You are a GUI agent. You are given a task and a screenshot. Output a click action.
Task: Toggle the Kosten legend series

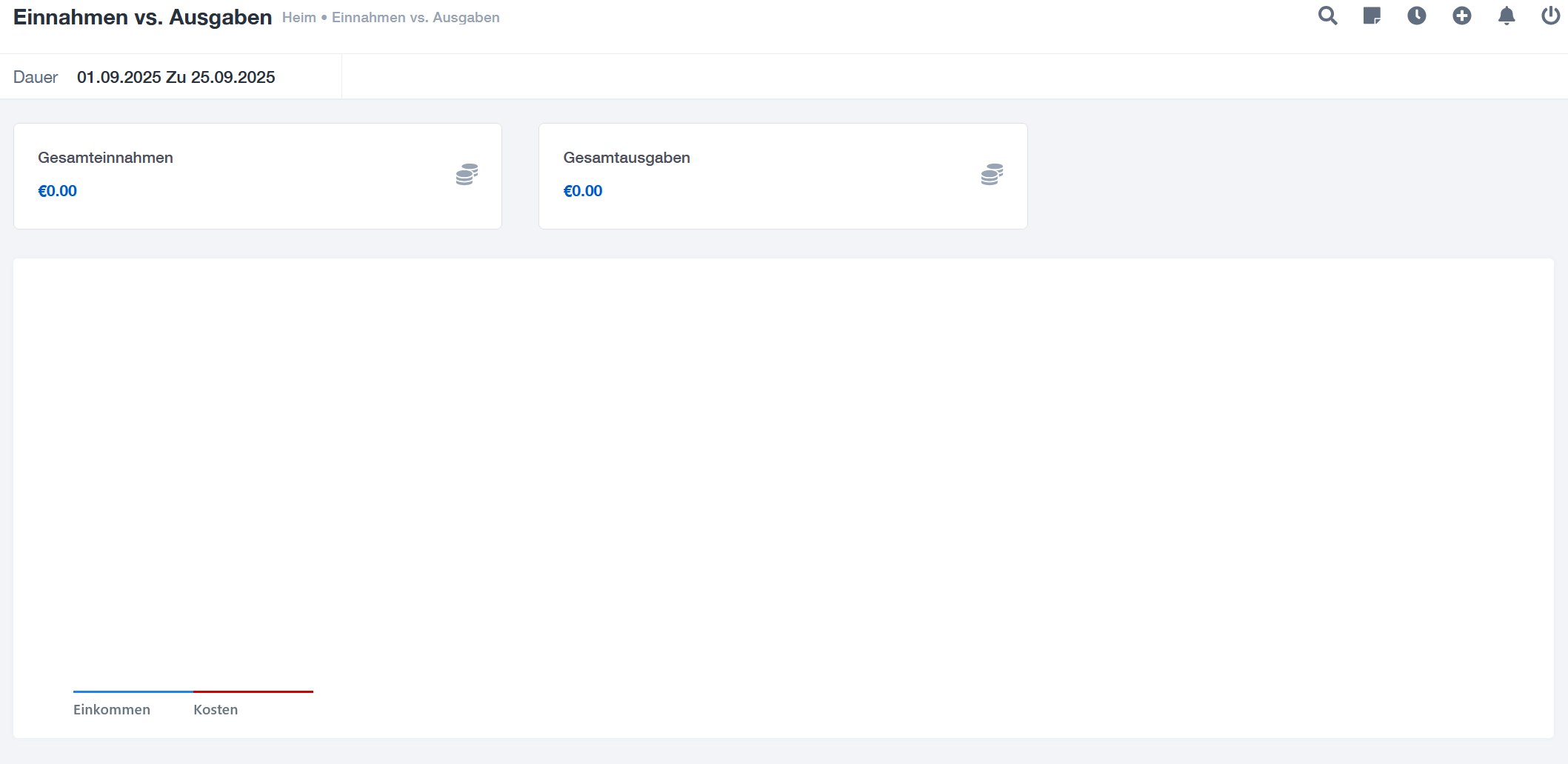pyautogui.click(x=216, y=709)
